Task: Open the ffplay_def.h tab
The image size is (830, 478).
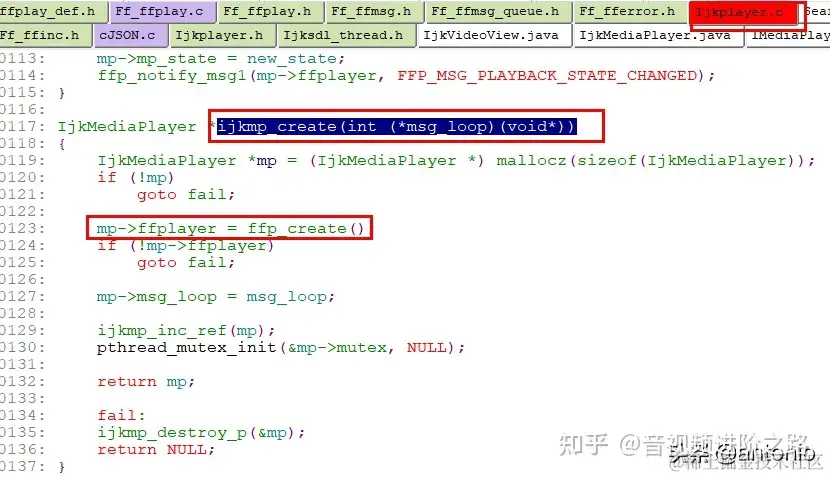Action: tap(50, 12)
